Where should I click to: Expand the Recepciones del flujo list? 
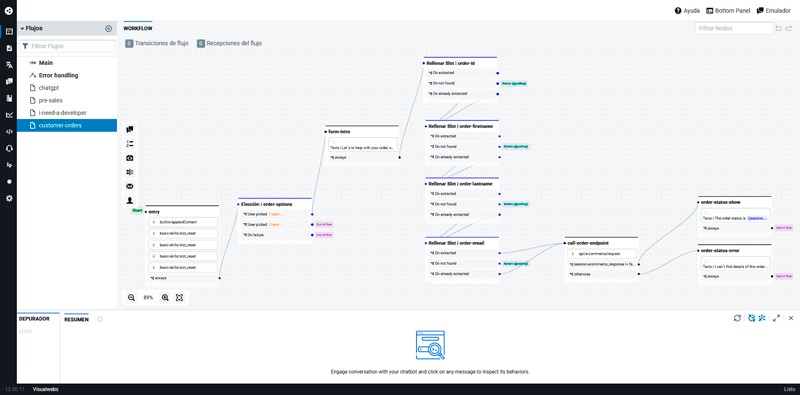(x=230, y=43)
